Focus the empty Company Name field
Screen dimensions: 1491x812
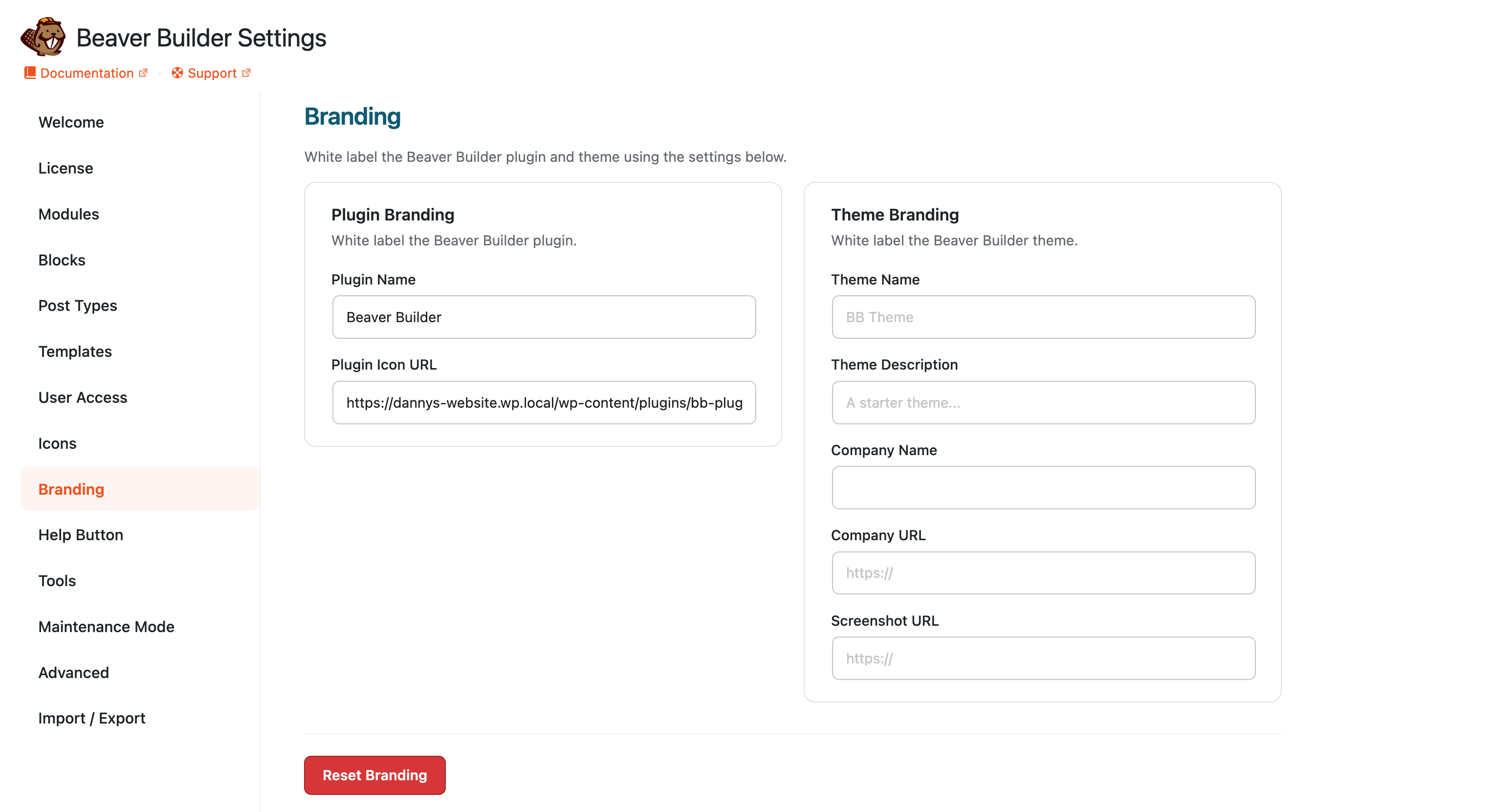click(1044, 488)
